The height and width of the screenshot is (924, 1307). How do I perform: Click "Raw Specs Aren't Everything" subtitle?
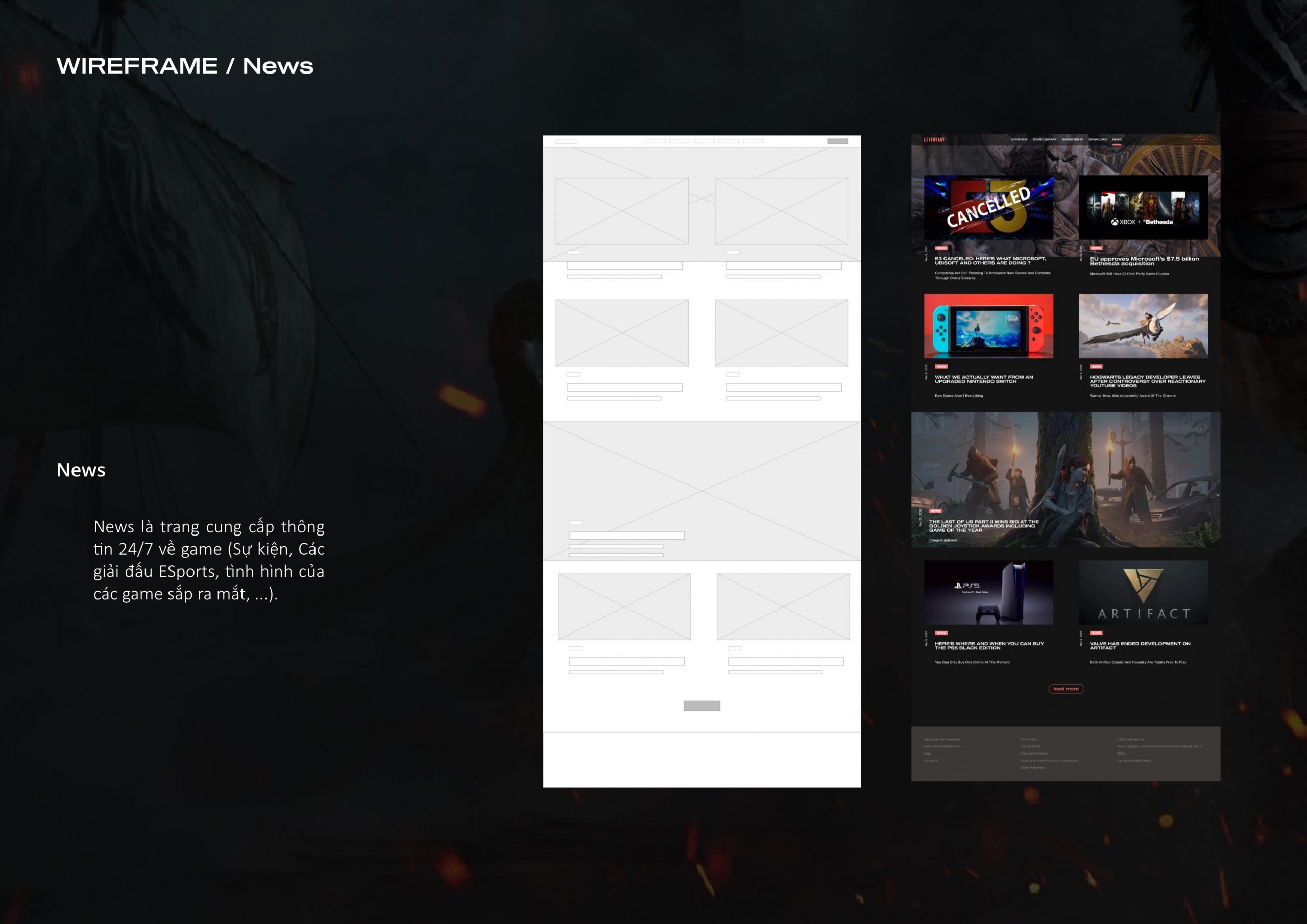click(959, 396)
